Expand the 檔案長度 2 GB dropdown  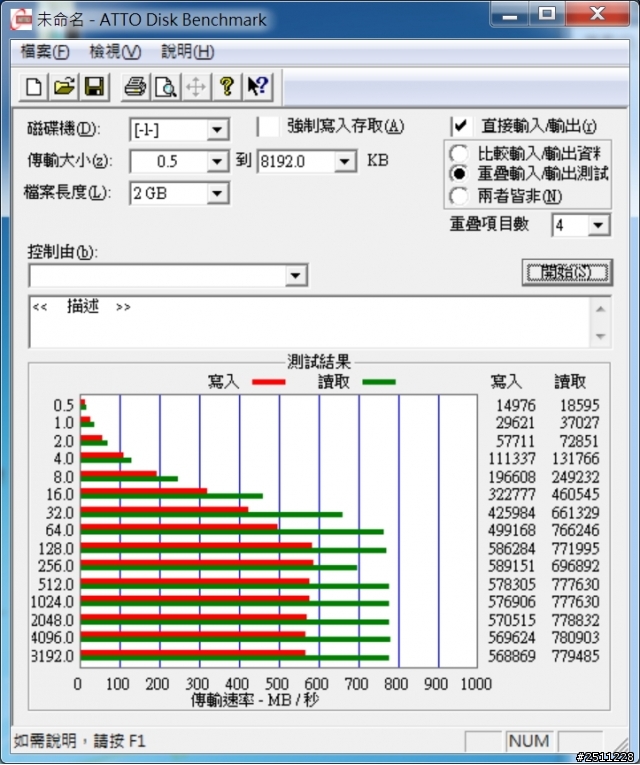(217, 193)
